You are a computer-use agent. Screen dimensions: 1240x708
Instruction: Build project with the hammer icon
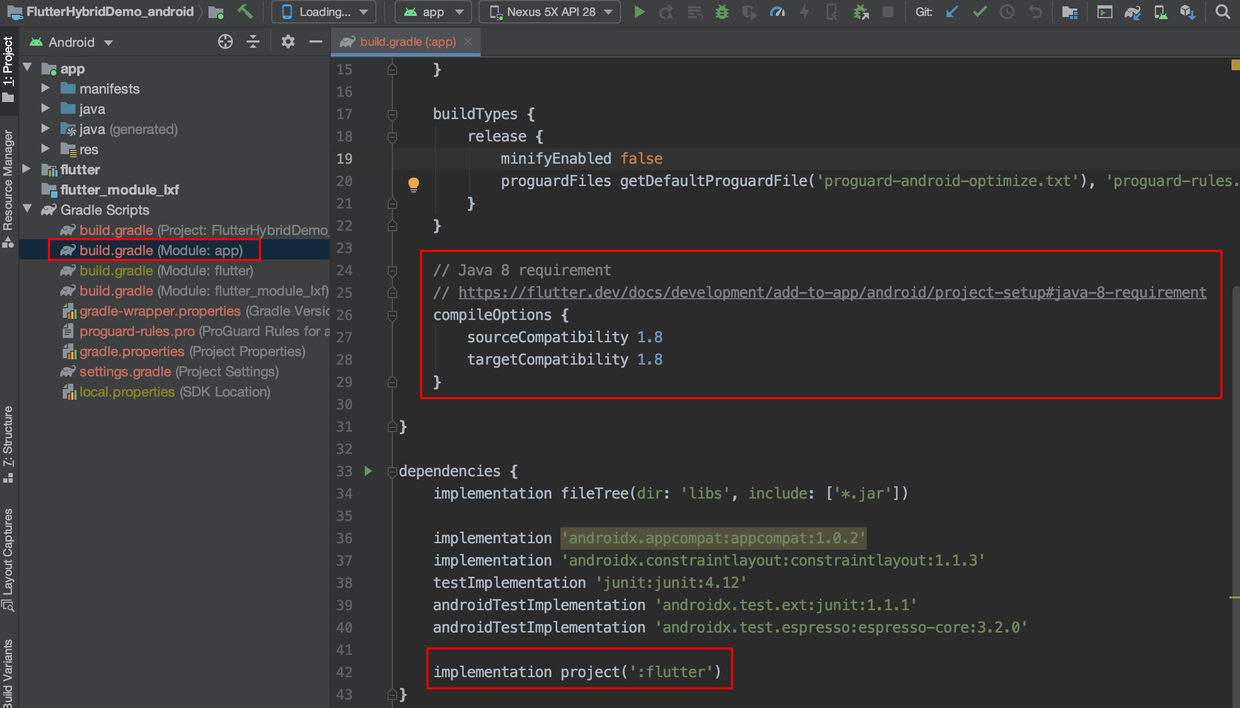[x=245, y=12]
